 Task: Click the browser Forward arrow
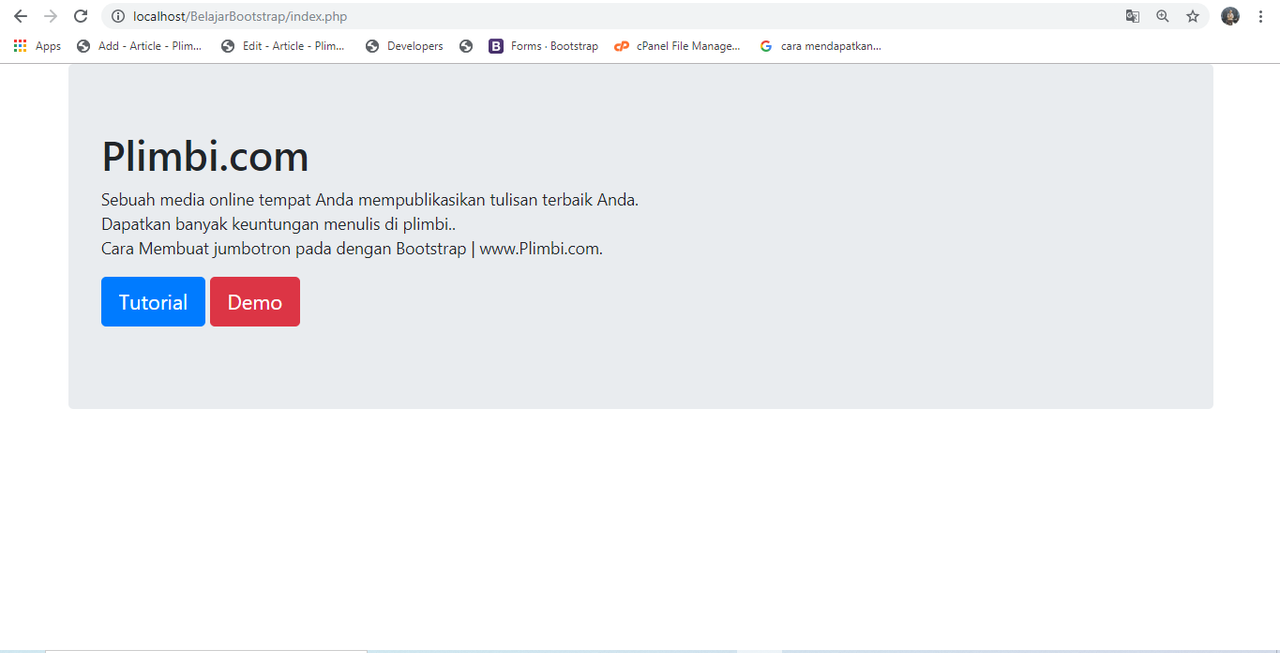[x=51, y=16]
